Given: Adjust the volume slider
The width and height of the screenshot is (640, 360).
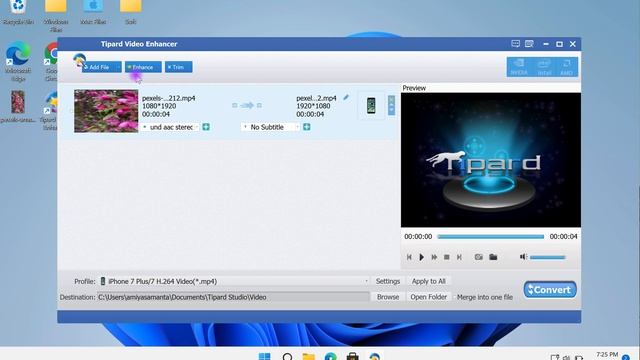Looking at the screenshot, I should [x=547, y=257].
